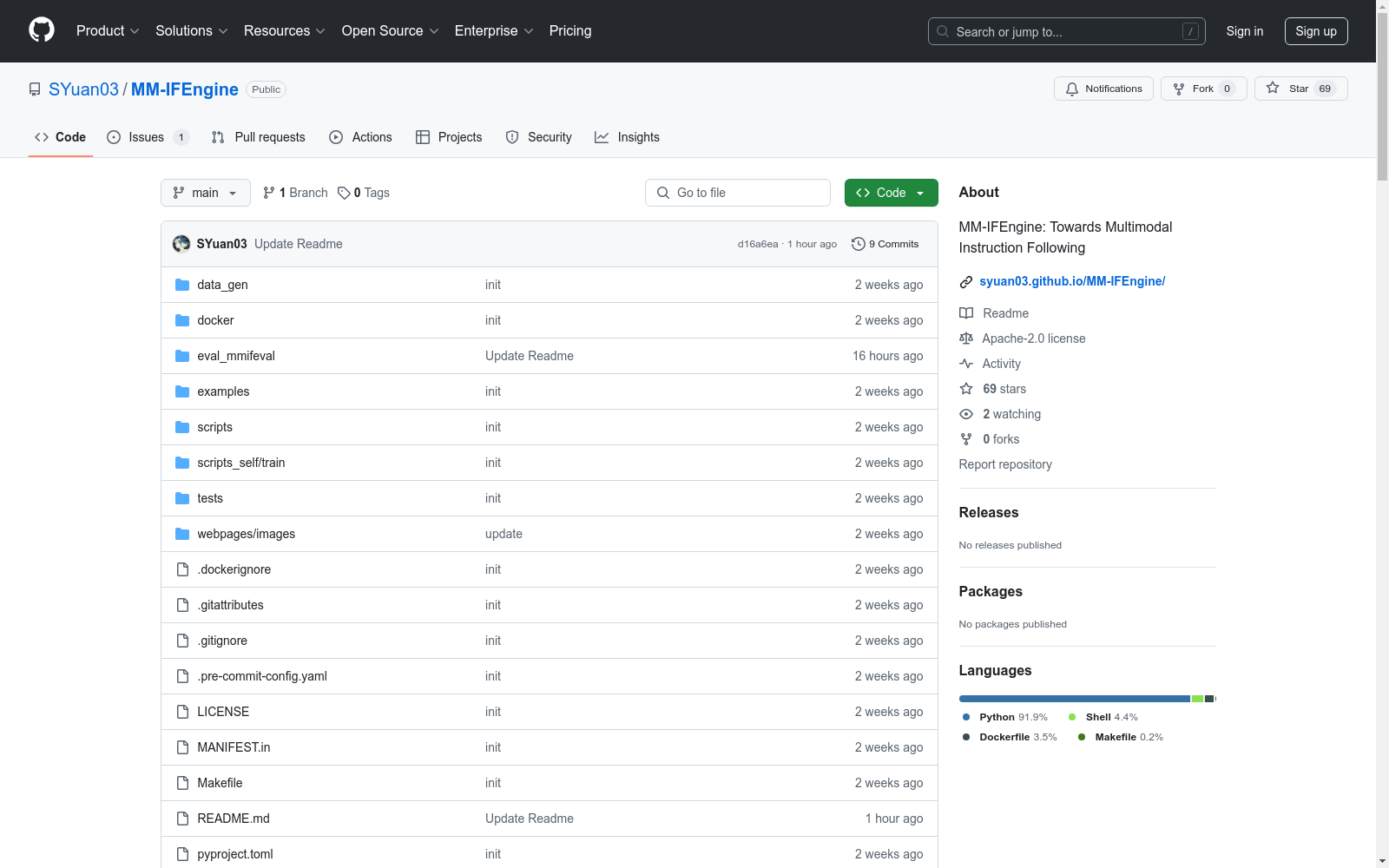
Task: Click the license scale icon
Action: pyautogui.click(x=966, y=339)
